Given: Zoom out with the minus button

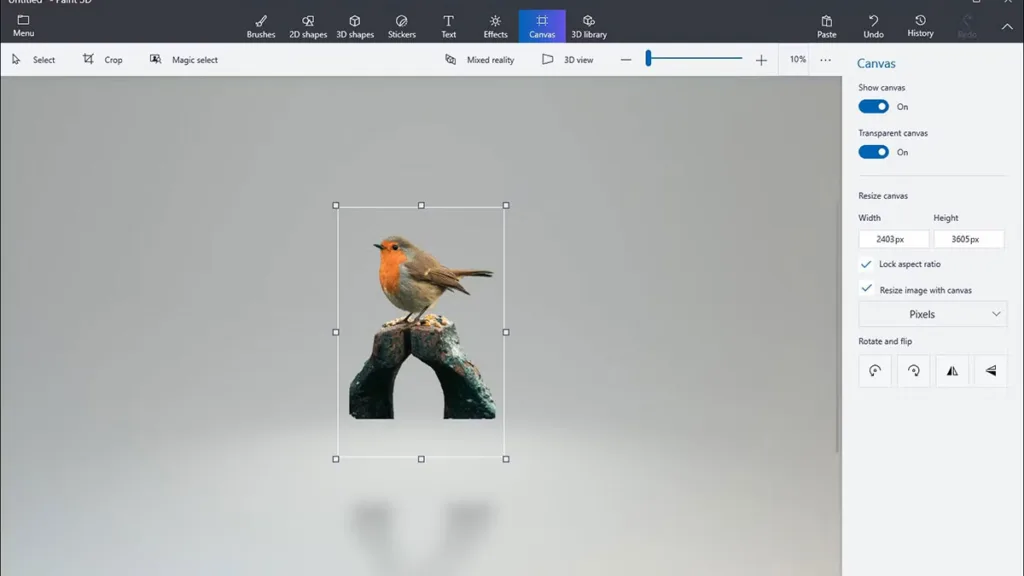Looking at the screenshot, I should coord(626,59).
